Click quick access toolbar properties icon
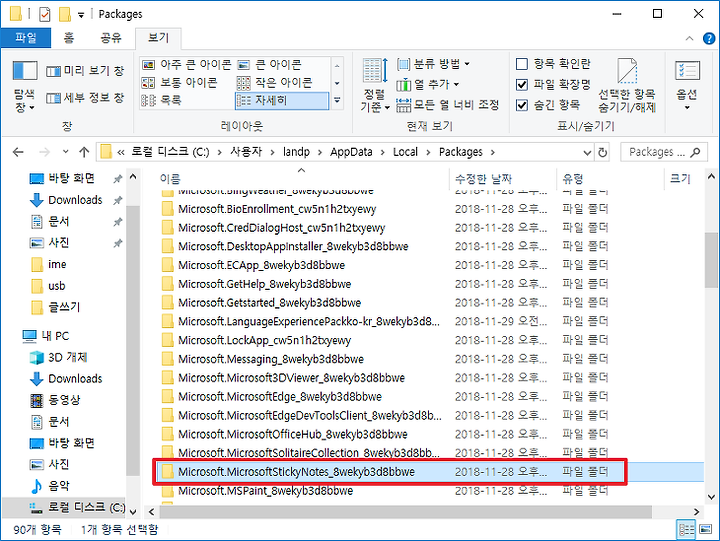The image size is (720, 541). point(44,14)
